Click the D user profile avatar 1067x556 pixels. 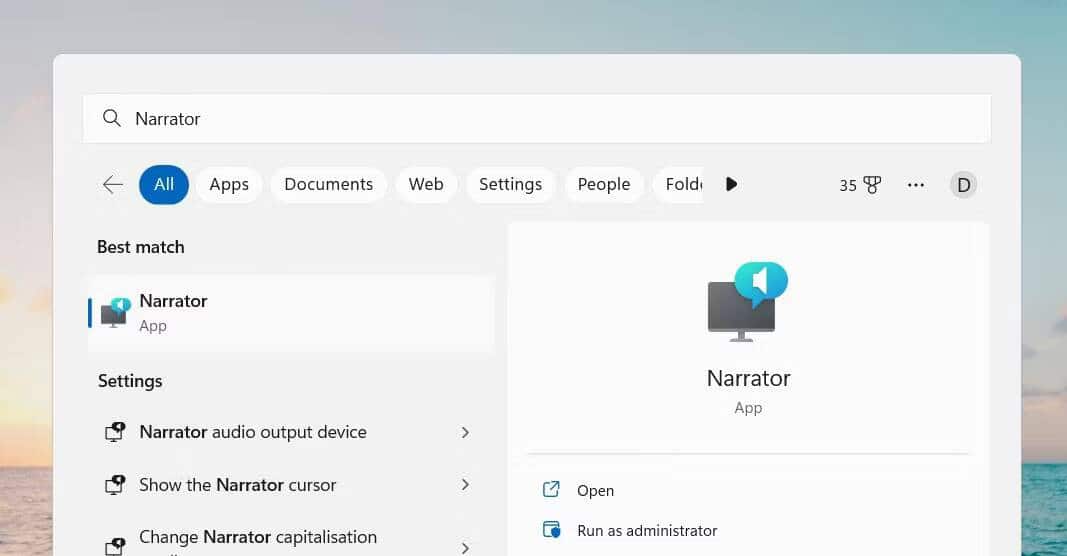[963, 185]
